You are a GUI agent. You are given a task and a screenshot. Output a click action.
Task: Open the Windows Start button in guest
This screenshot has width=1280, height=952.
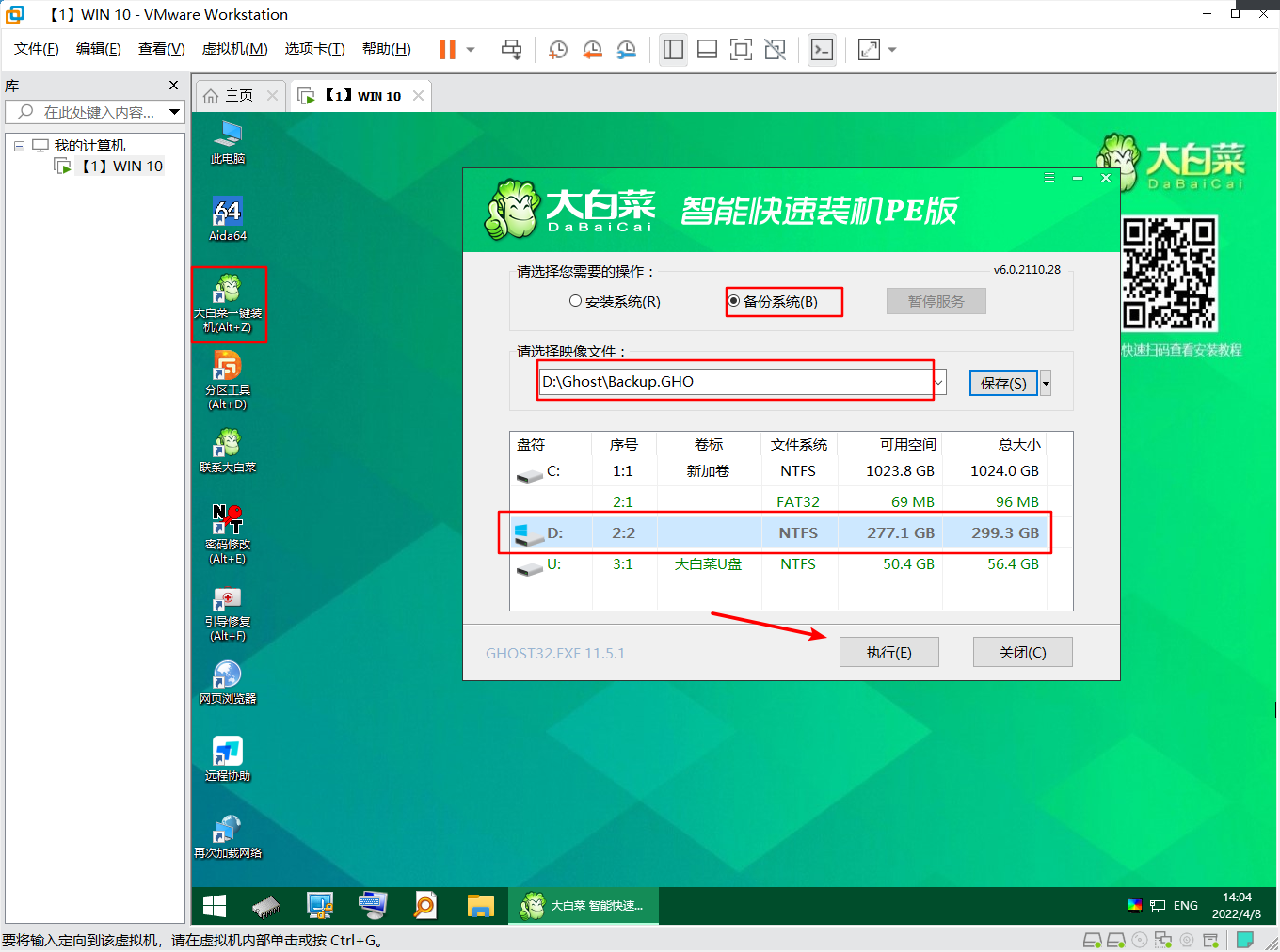(215, 906)
